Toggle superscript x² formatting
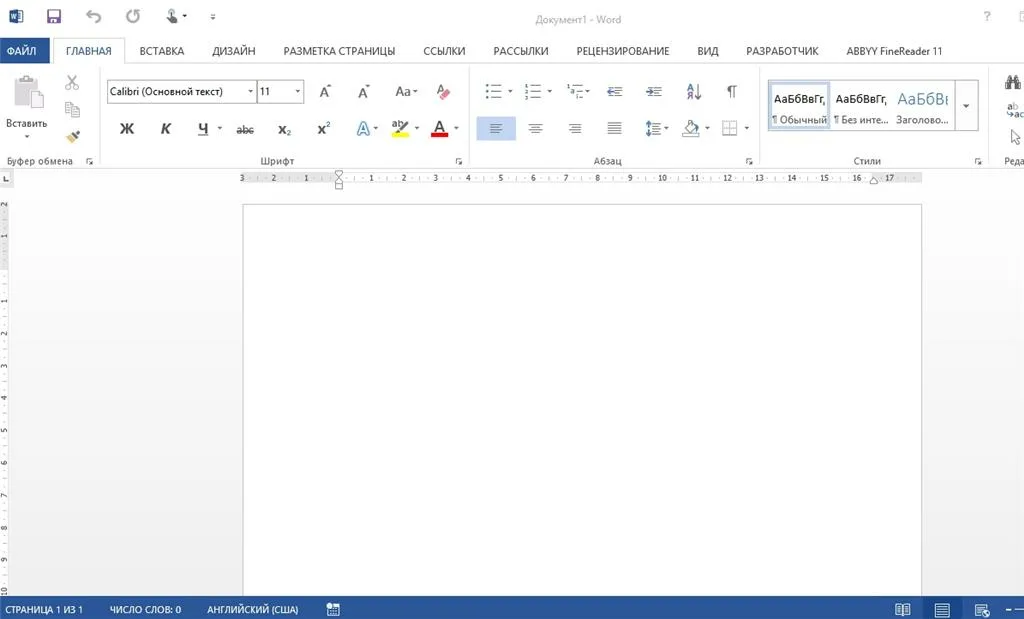Screen dimensions: 1024x619 pos(323,129)
